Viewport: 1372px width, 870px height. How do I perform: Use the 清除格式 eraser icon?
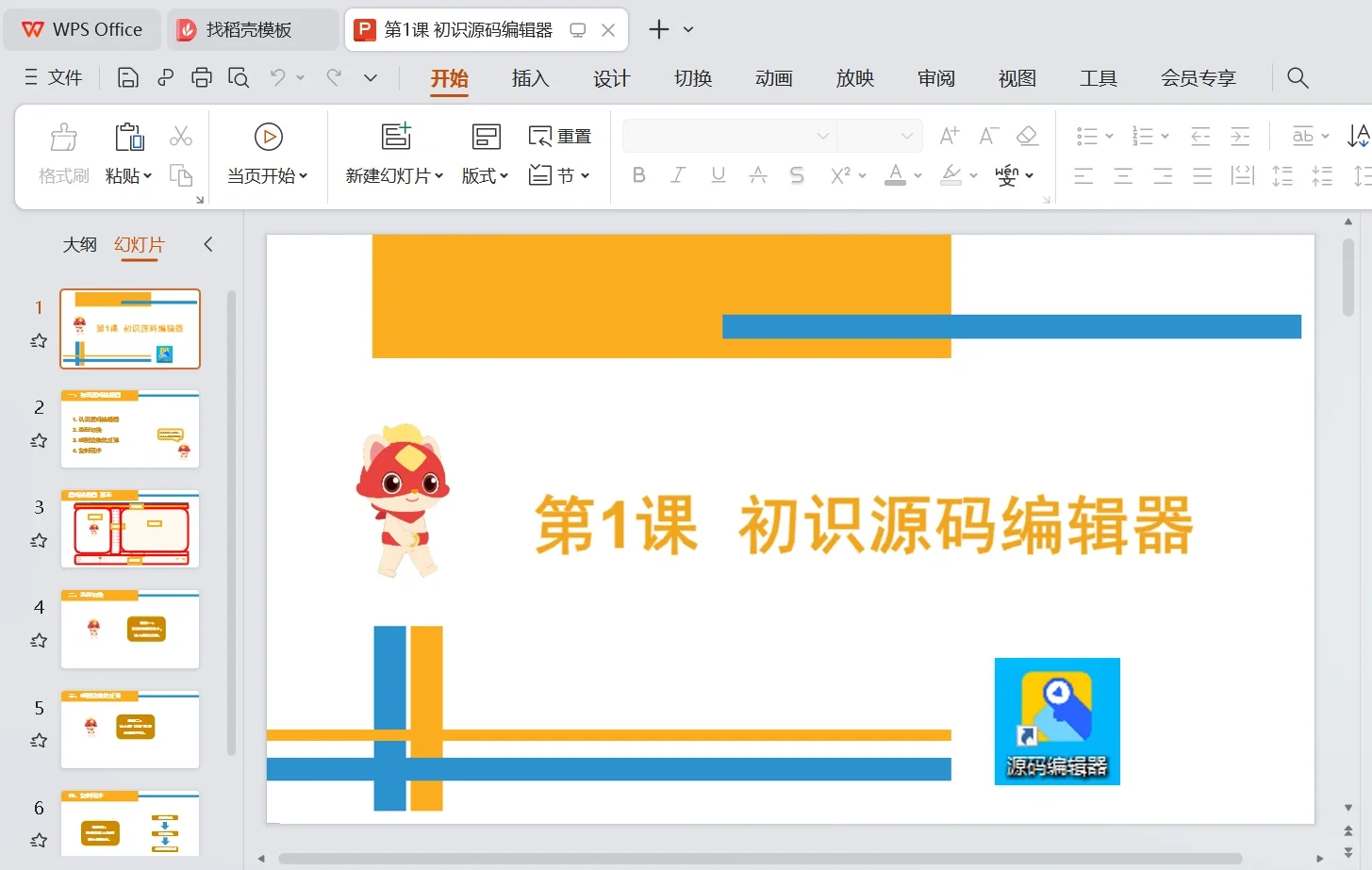(x=1027, y=135)
